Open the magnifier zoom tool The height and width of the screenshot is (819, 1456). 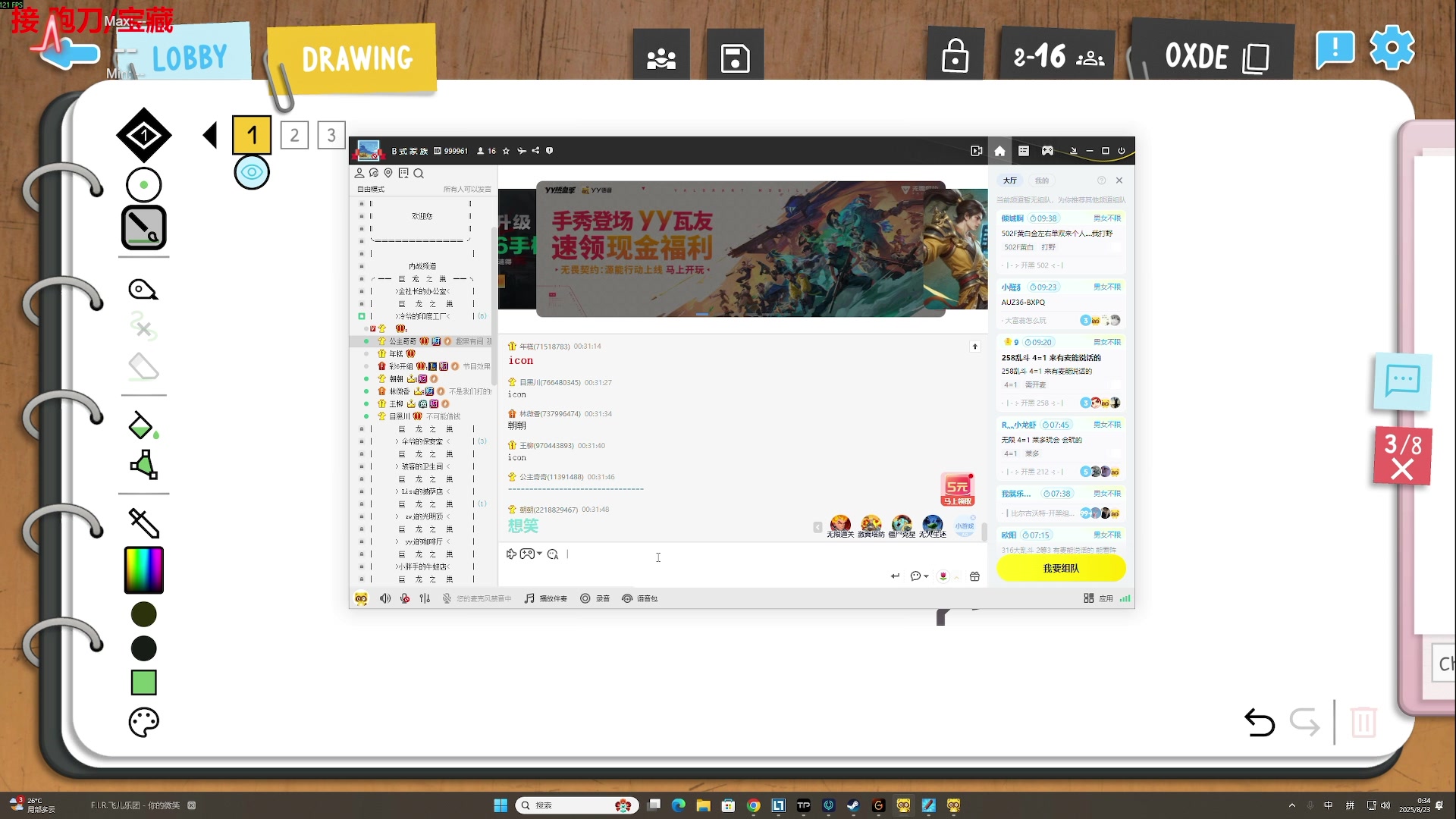pyautogui.click(x=143, y=290)
